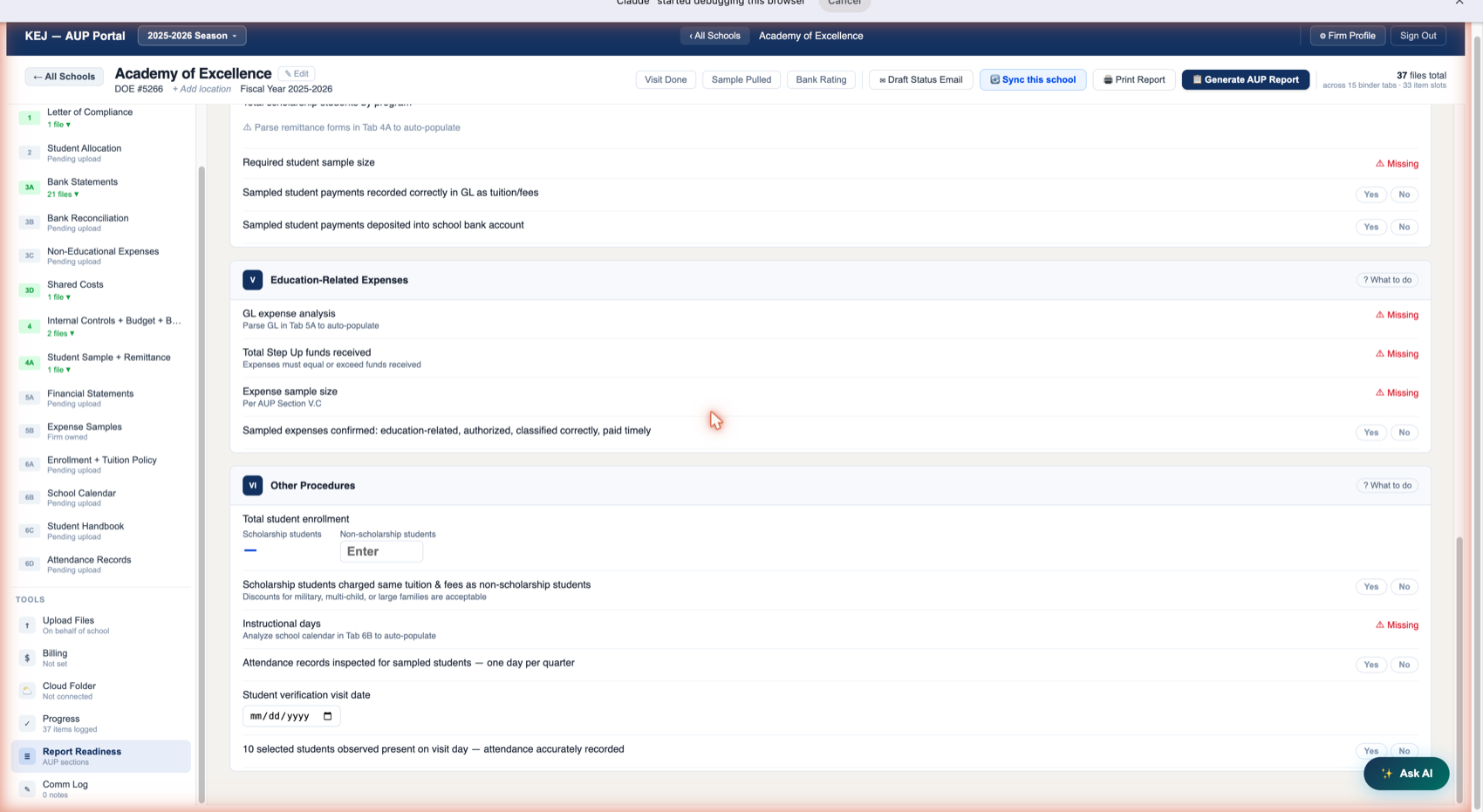Open What to do for Education-Related Expenses
Image resolution: width=1483 pixels, height=812 pixels.
tap(1387, 280)
